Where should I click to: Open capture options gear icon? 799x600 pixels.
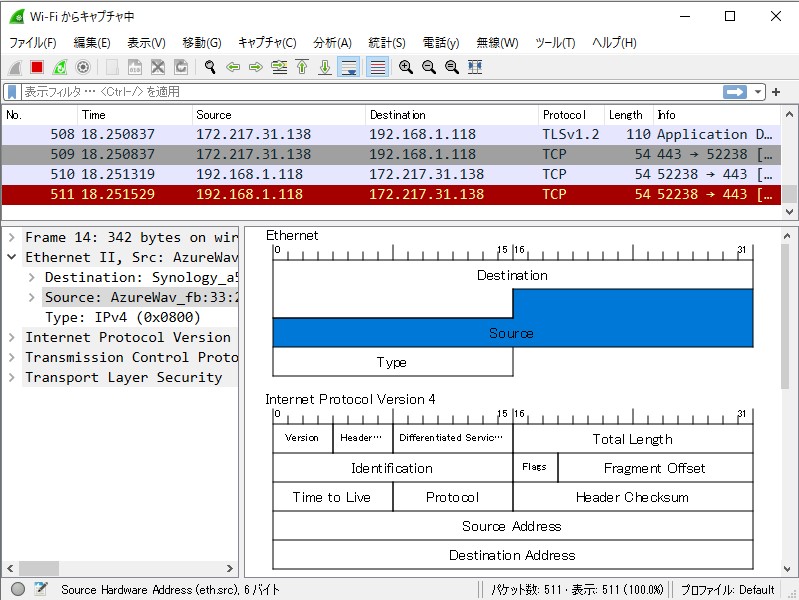(83, 67)
